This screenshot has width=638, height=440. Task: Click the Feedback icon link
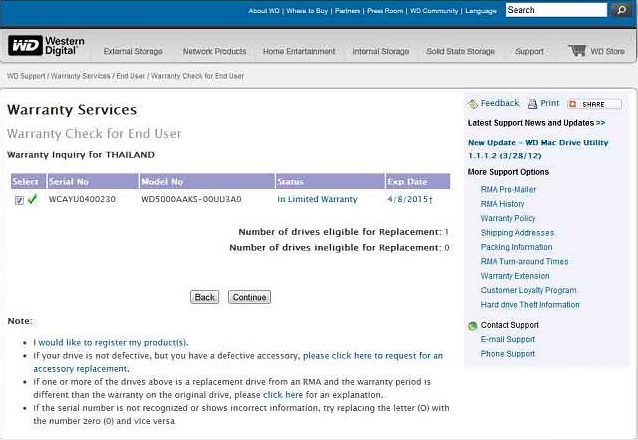tap(473, 104)
